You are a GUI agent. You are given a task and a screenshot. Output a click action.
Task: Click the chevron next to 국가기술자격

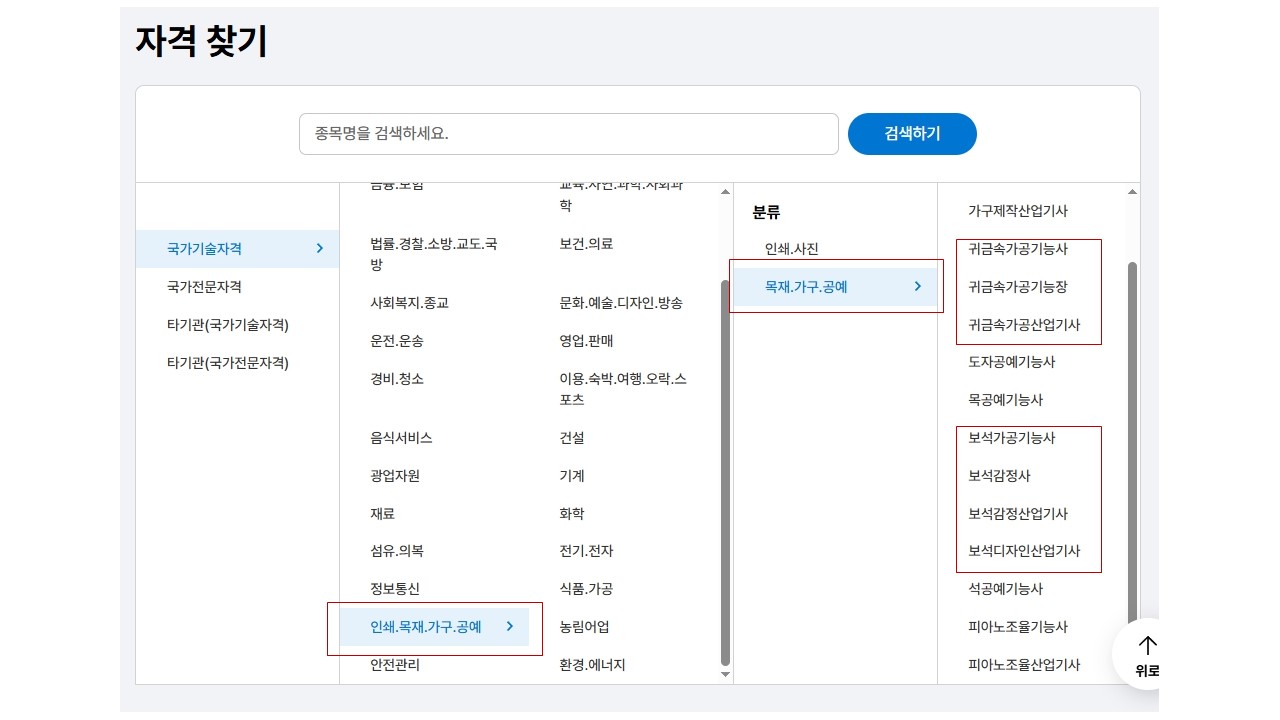[319, 249]
